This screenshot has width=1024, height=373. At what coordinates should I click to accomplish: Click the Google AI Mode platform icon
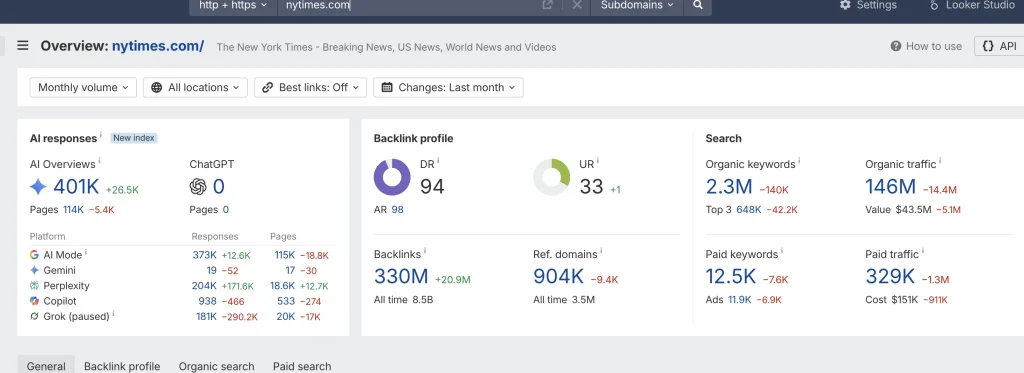(35, 255)
